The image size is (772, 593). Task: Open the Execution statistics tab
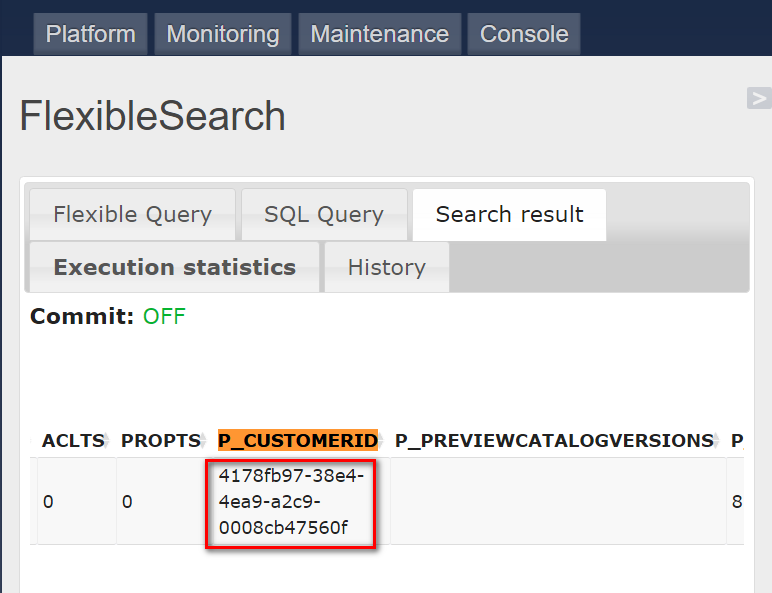(x=174, y=267)
